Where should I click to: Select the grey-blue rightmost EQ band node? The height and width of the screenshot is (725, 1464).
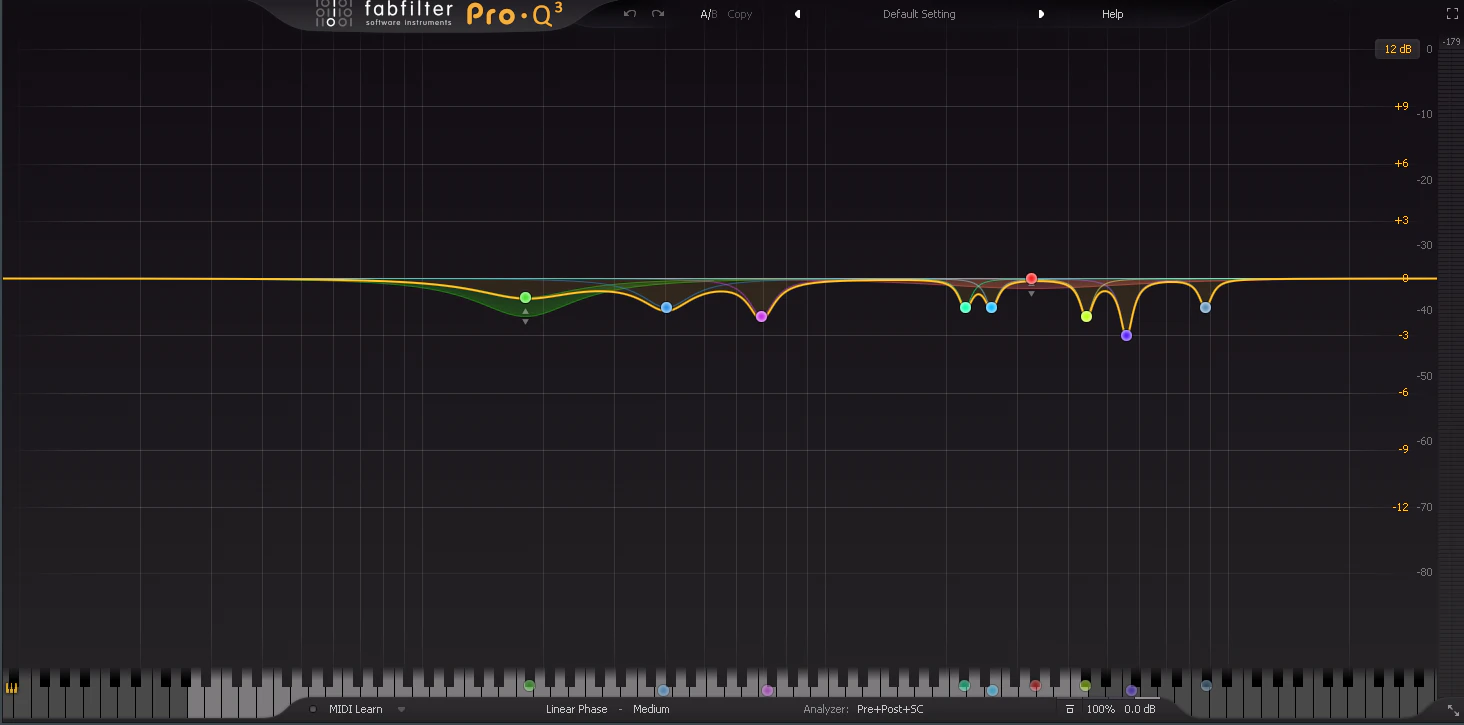pos(1205,307)
